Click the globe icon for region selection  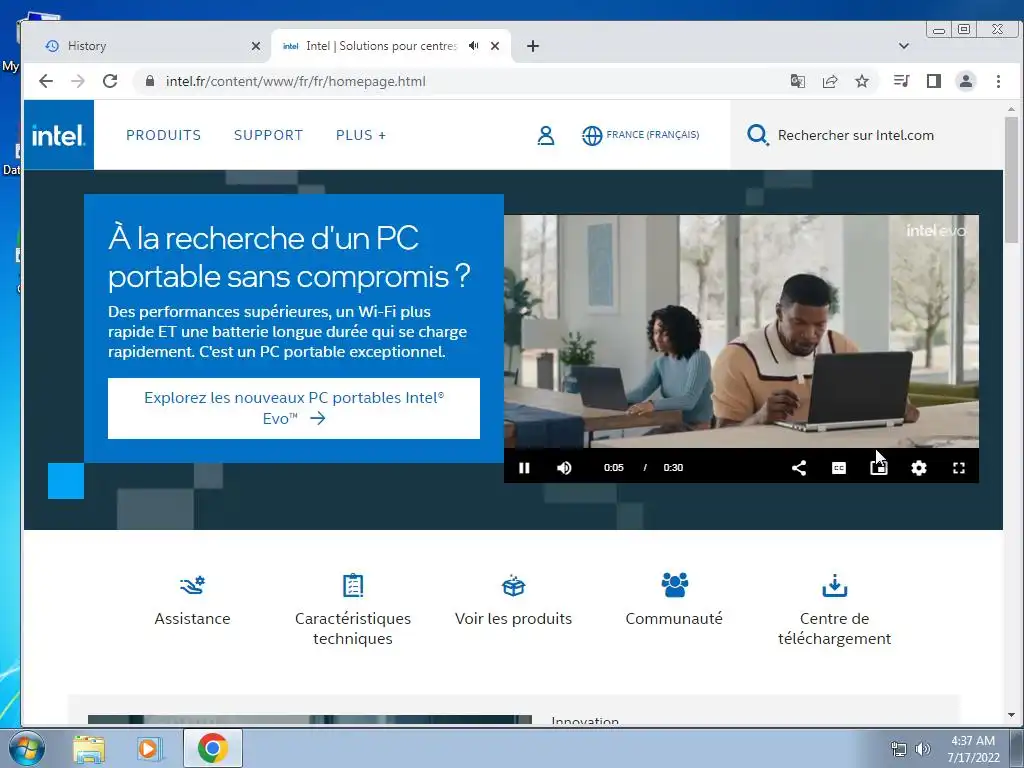click(592, 135)
